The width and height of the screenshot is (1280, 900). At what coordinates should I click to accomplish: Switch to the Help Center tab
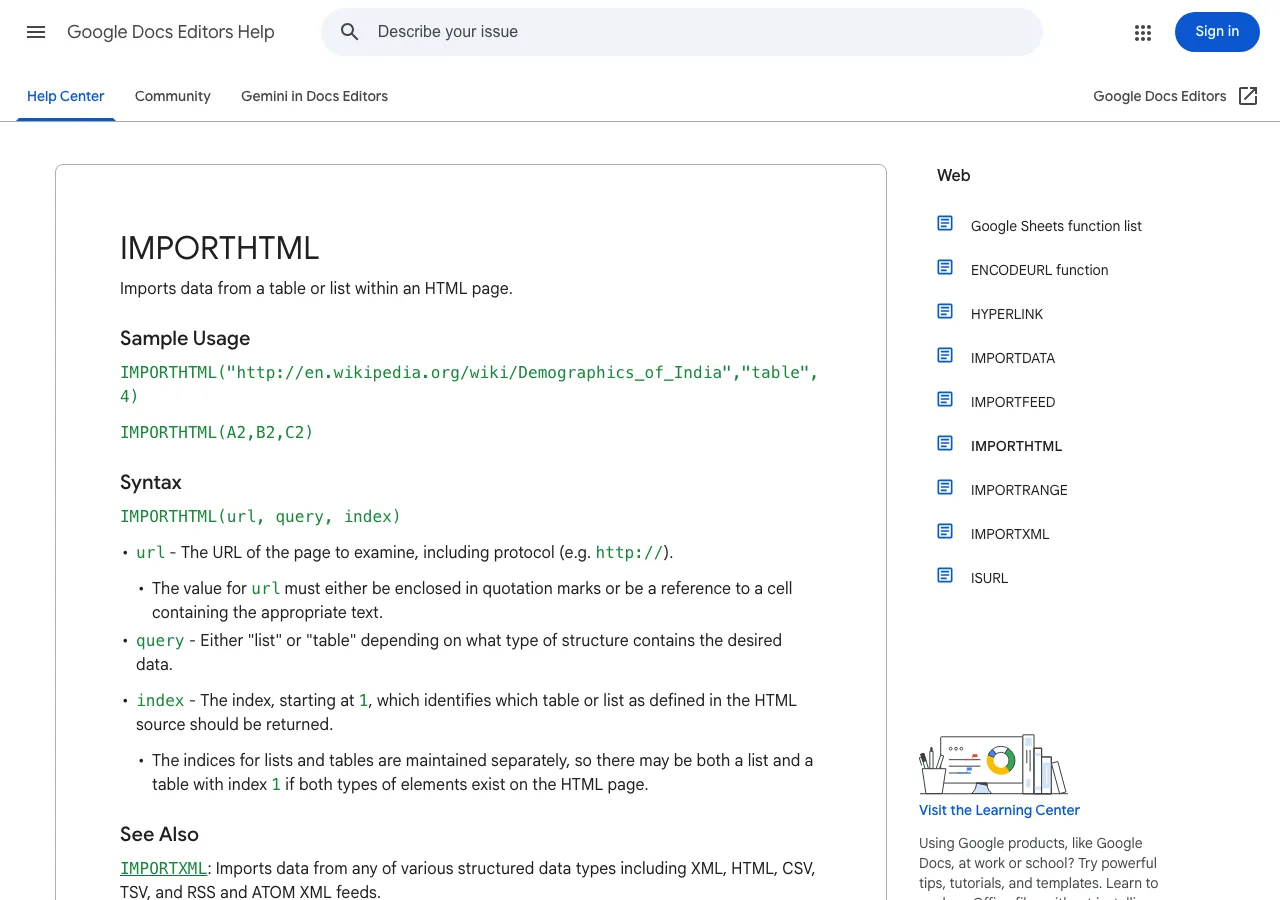point(66,96)
